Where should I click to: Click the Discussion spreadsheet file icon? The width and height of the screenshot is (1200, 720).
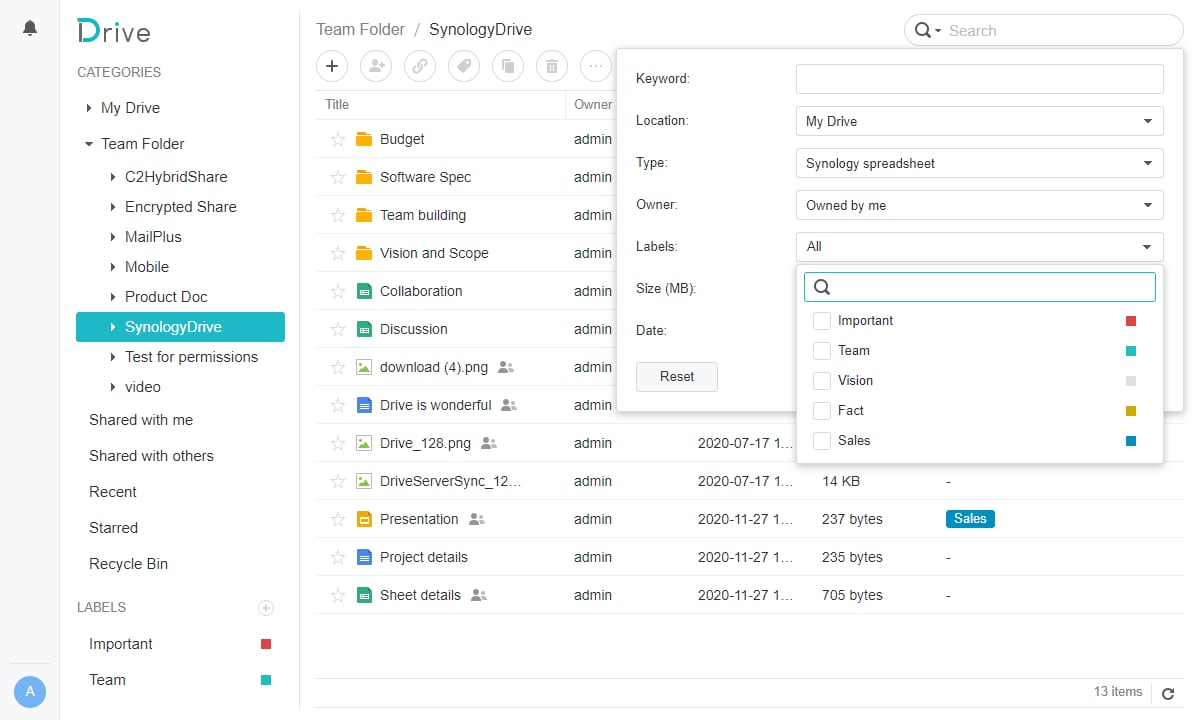tap(364, 329)
